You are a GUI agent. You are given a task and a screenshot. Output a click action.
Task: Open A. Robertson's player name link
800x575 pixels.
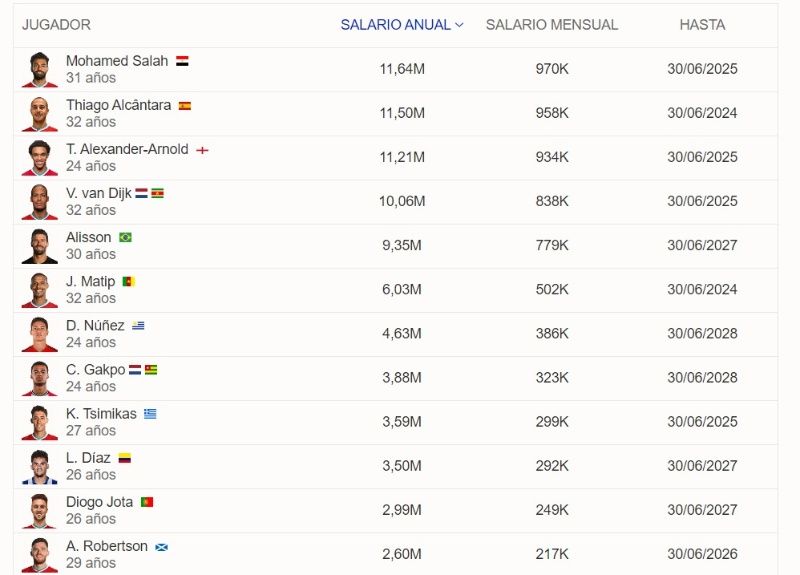107,546
